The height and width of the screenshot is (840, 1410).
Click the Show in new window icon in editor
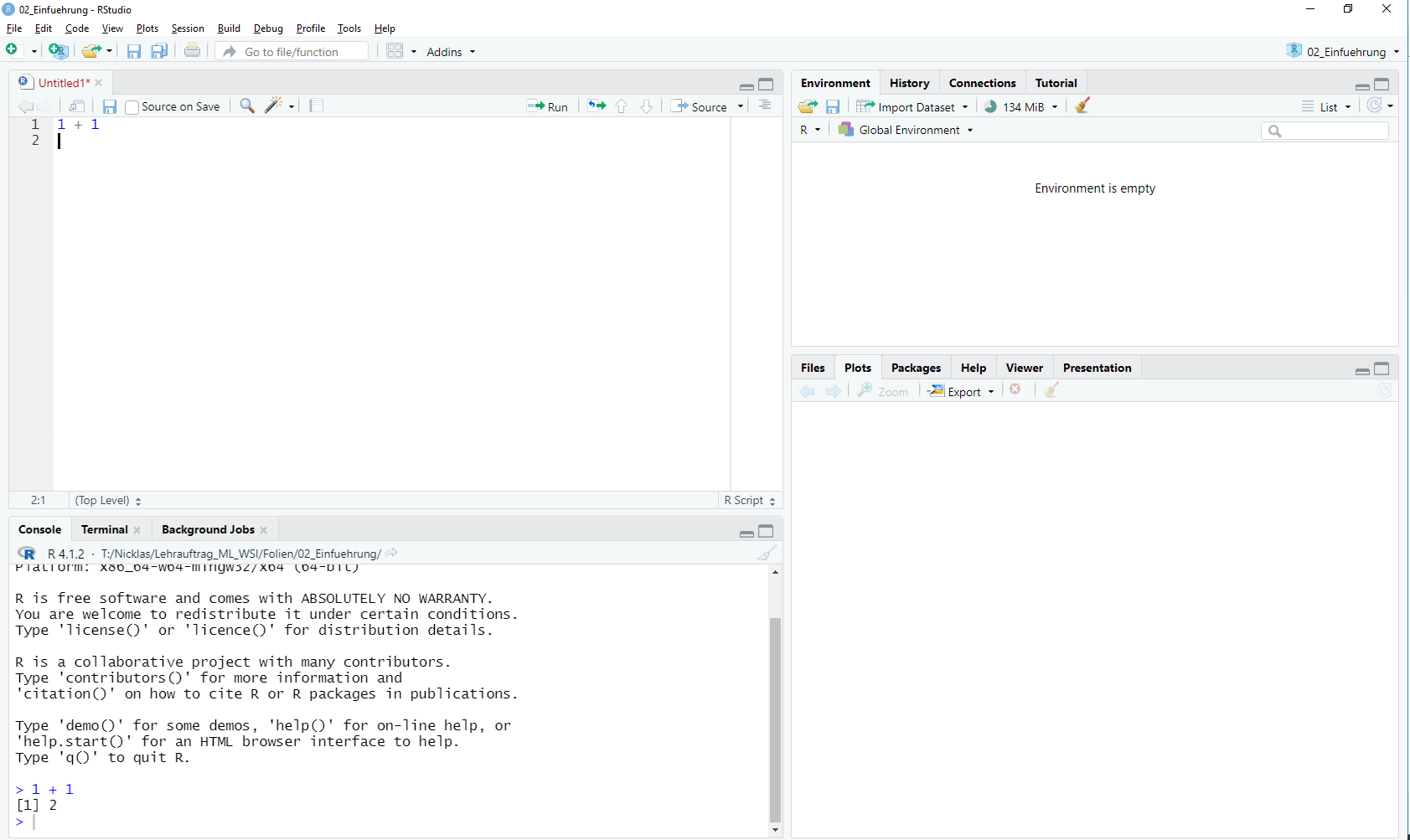click(77, 106)
